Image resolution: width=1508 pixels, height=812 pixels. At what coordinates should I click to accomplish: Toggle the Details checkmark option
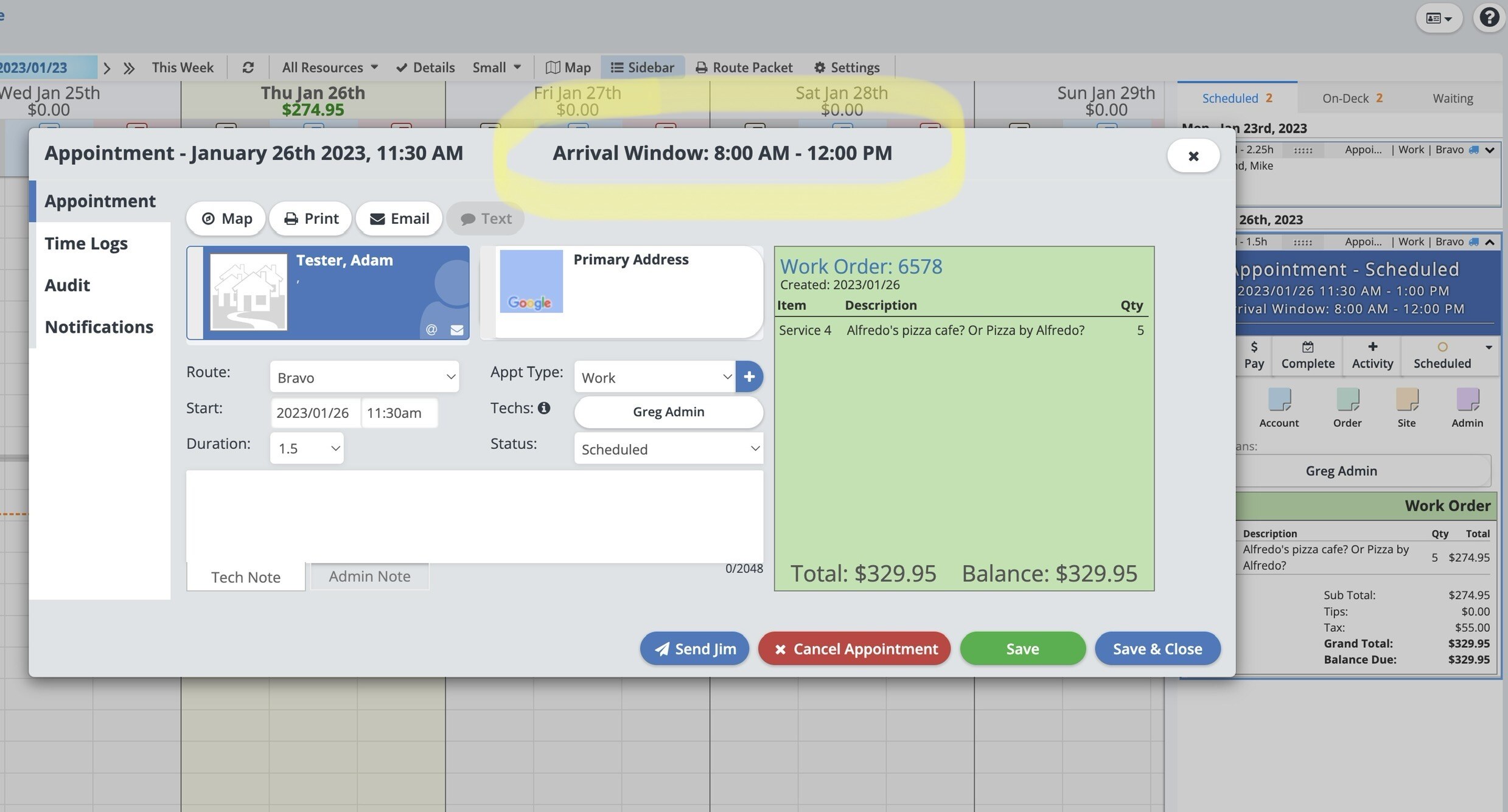425,68
